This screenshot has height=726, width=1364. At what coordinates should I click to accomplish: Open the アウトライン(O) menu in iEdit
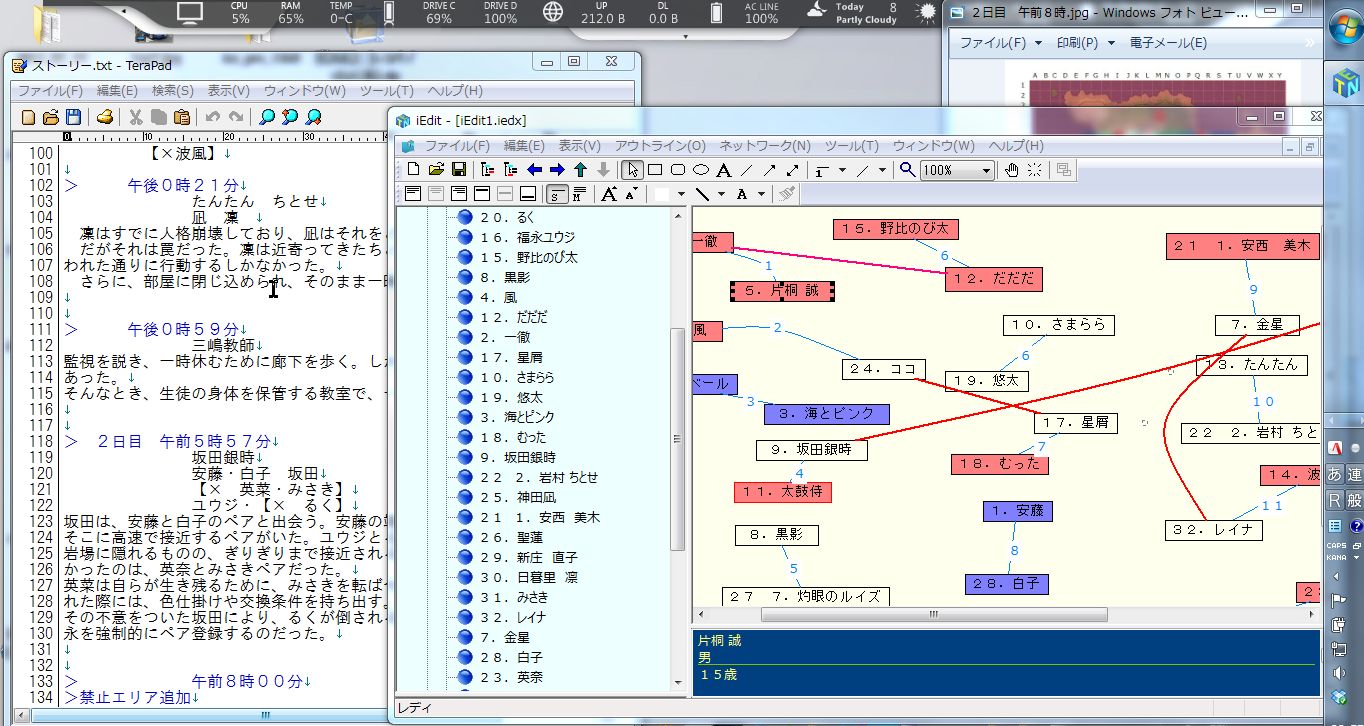tap(660, 146)
